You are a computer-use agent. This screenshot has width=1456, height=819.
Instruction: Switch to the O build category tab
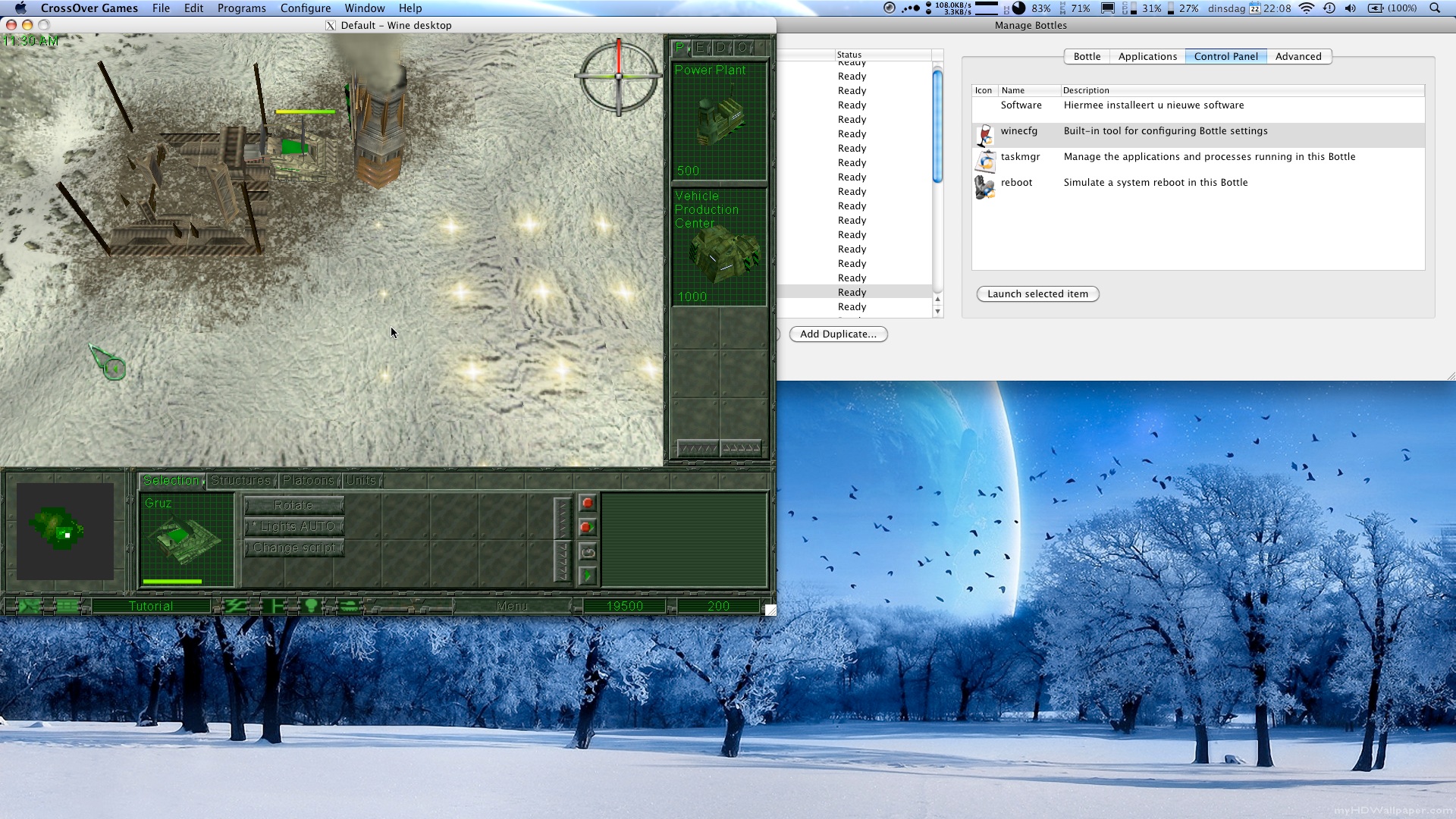tap(742, 48)
